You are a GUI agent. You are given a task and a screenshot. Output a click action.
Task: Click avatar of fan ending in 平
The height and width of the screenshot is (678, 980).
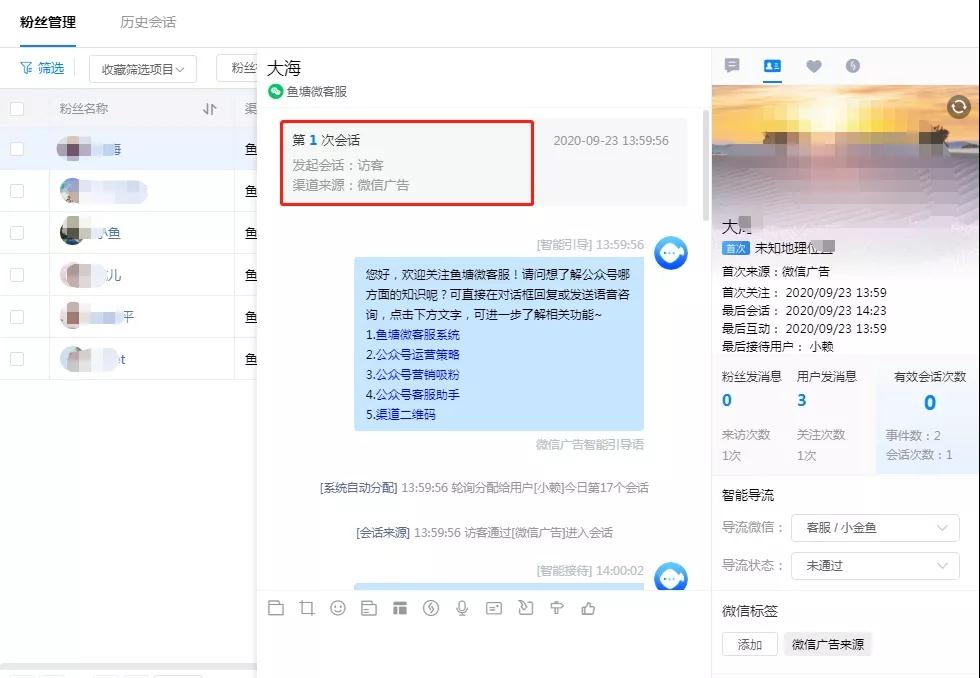pyautogui.click(x=73, y=317)
